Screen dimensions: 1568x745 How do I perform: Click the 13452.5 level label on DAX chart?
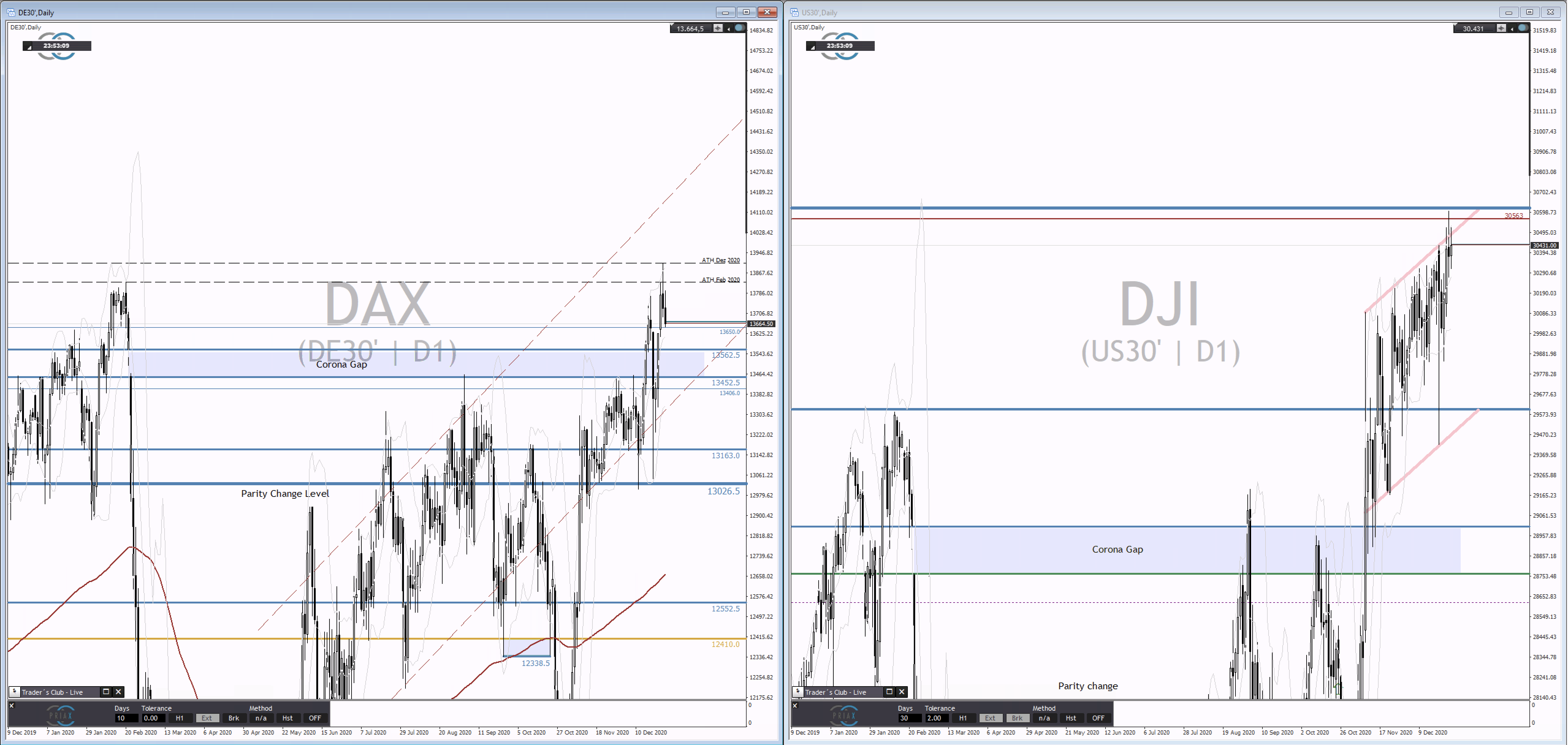click(x=725, y=383)
